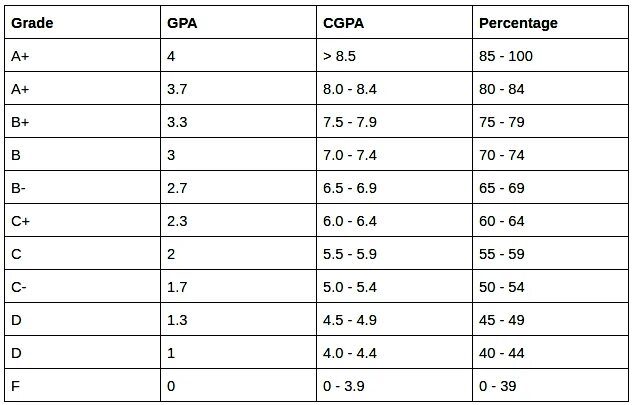This screenshot has width=632, height=405.
Task: Select the B- grade cell
Action: (x=83, y=188)
